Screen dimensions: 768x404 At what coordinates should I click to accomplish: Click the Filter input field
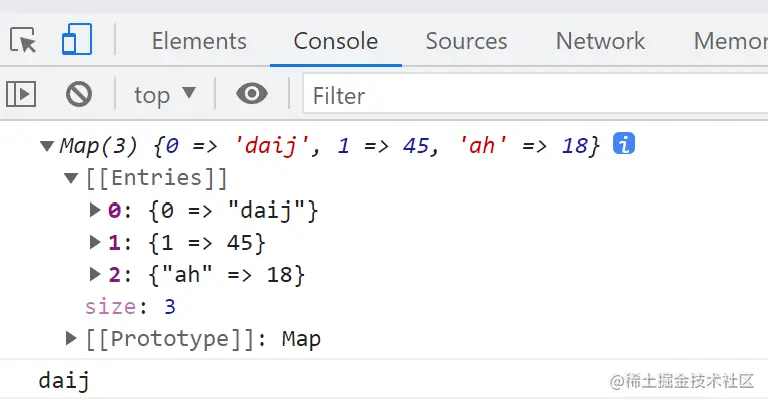pos(530,95)
